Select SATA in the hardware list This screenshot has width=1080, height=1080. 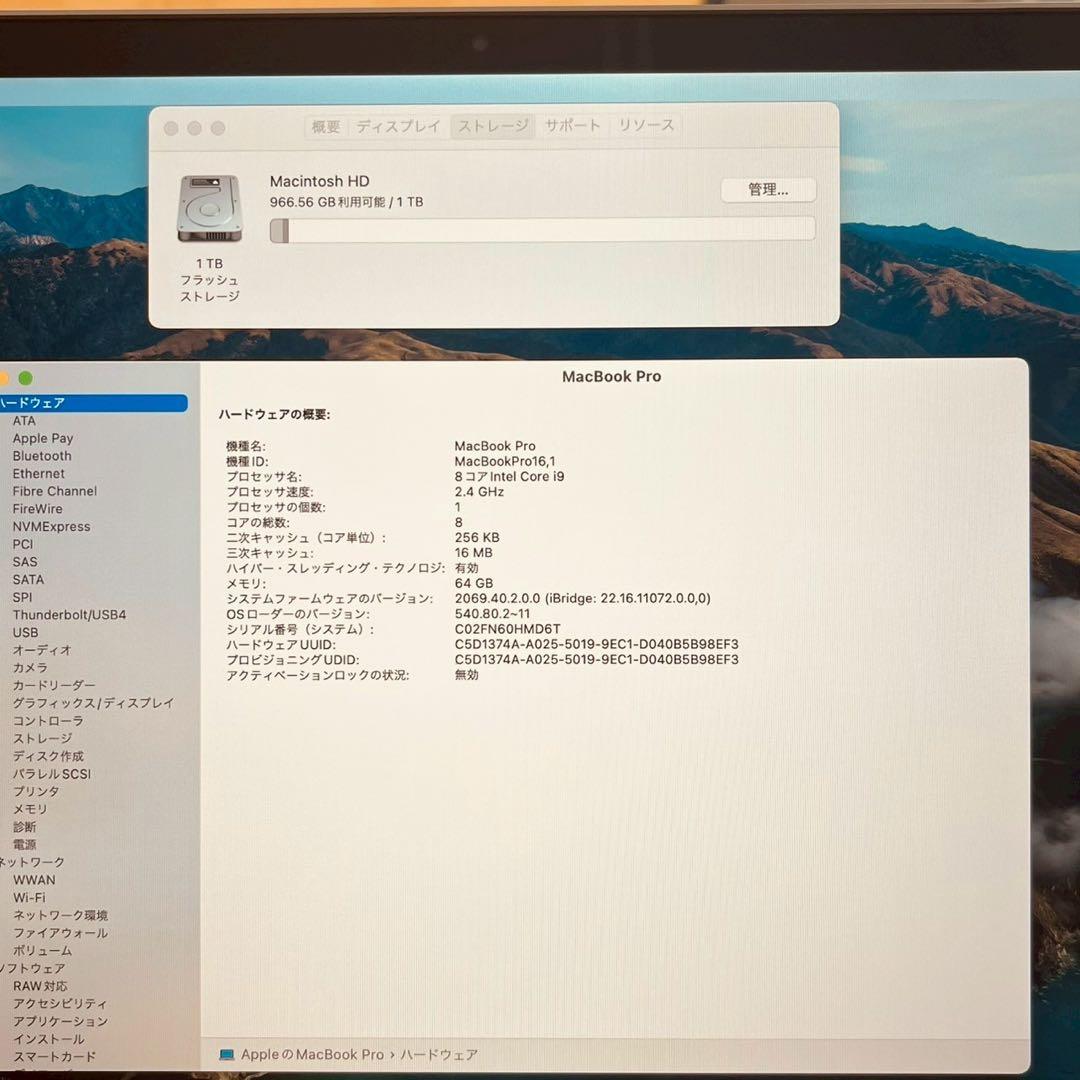(28, 579)
